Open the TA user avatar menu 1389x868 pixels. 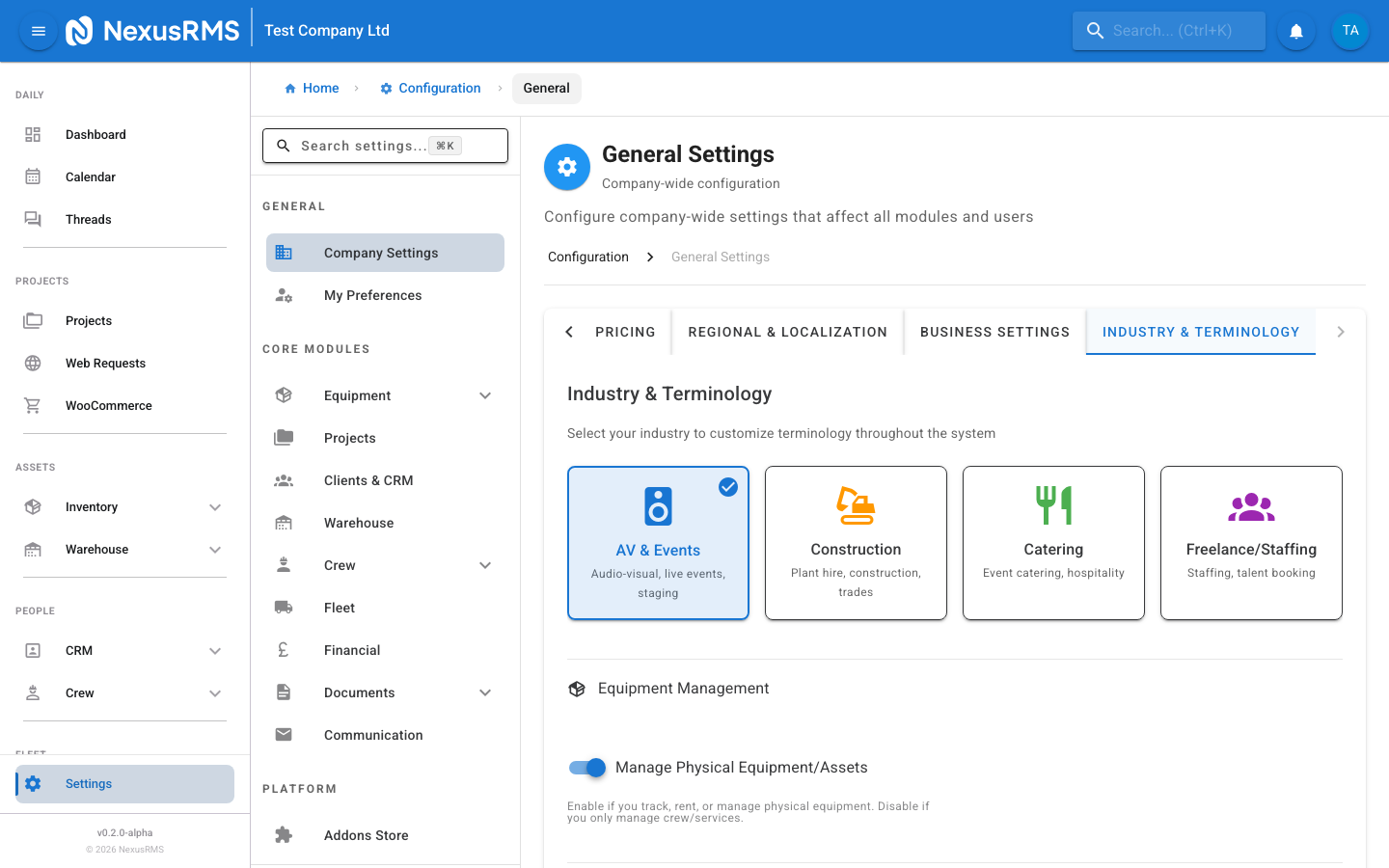(1349, 30)
